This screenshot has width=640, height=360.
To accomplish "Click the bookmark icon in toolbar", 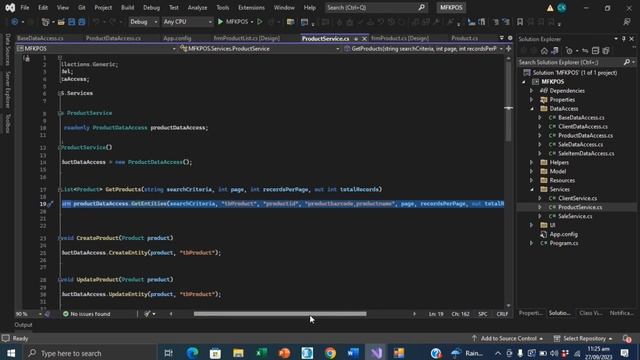I will pyautogui.click(x=520, y=22).
